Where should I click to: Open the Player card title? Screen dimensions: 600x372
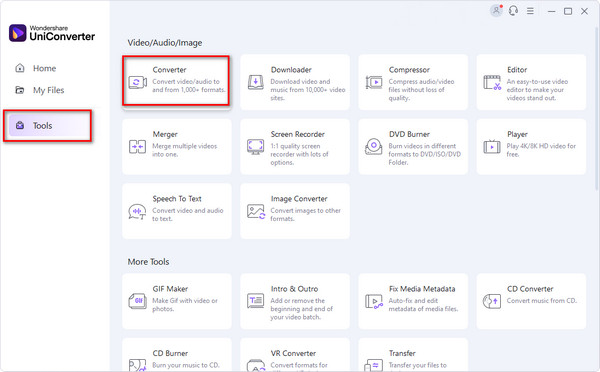517,134
